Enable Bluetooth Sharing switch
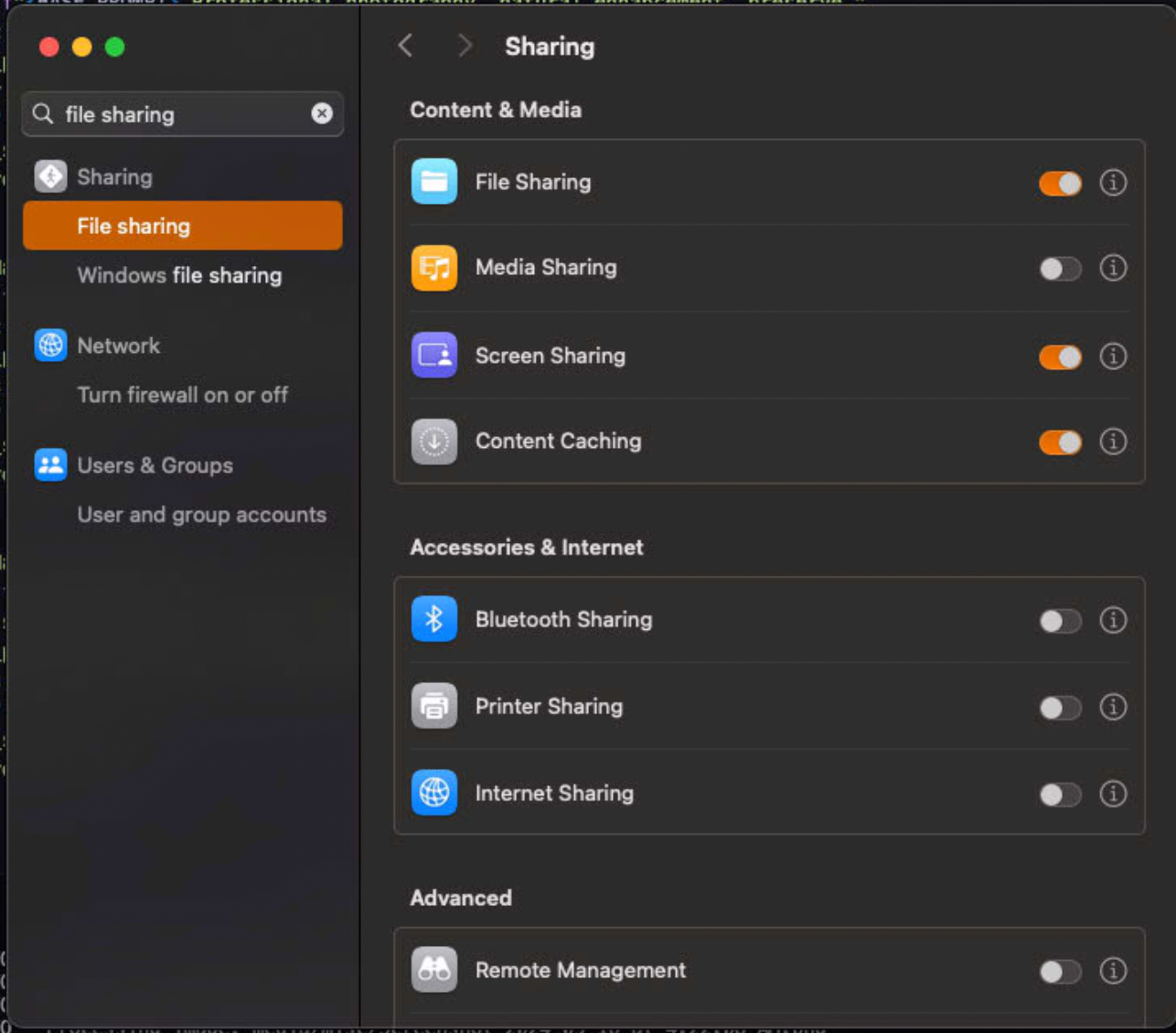 coord(1060,621)
